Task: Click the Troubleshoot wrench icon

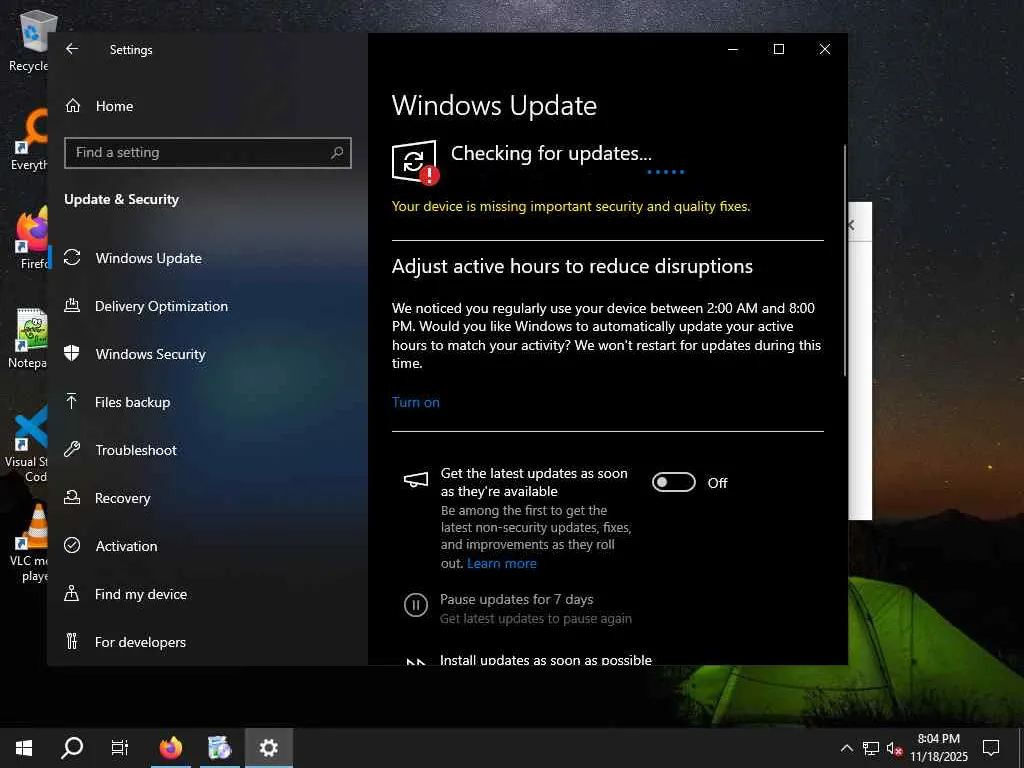Action: coord(72,449)
